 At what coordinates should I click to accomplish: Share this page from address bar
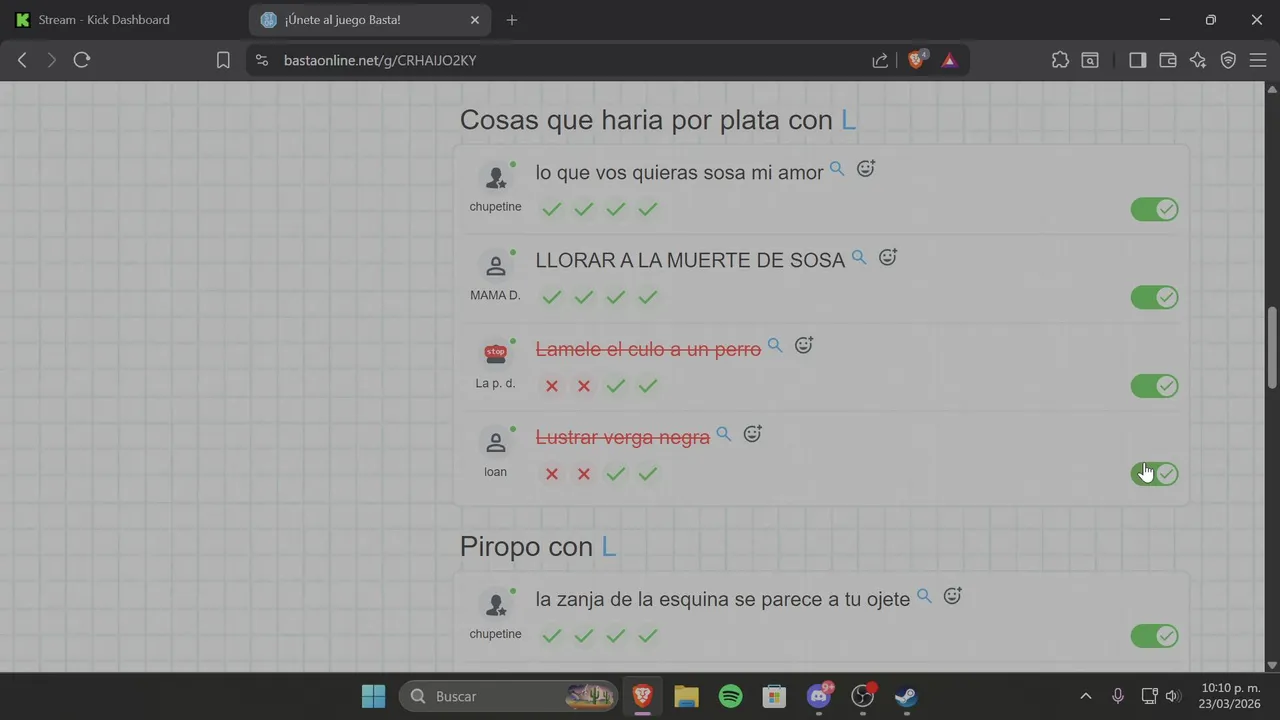880,60
